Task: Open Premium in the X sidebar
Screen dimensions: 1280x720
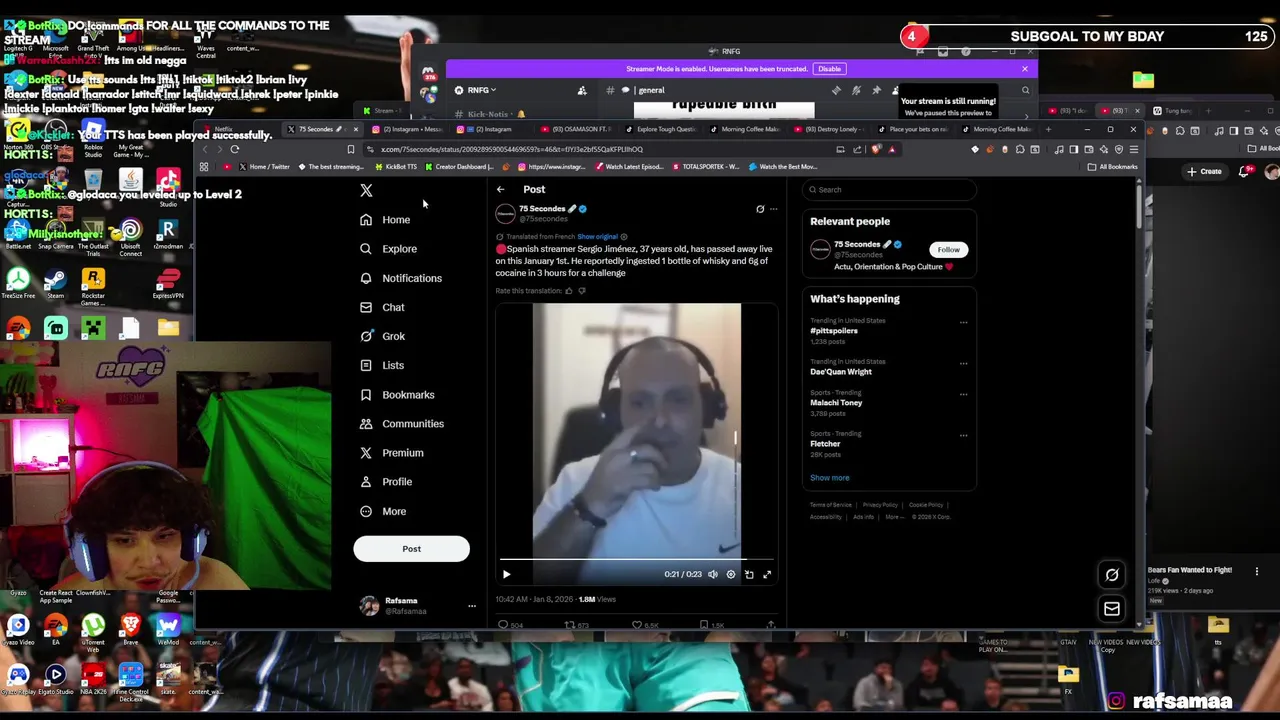Action: 391,453
